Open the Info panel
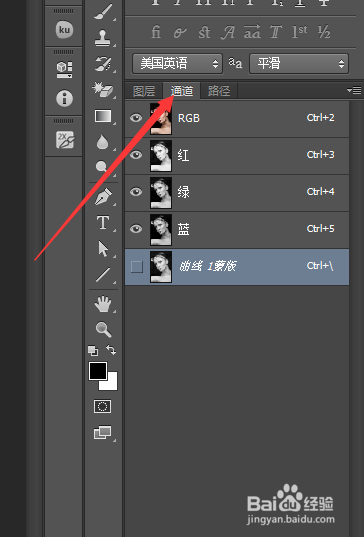Viewport: 364px width, 537px height. point(64,99)
